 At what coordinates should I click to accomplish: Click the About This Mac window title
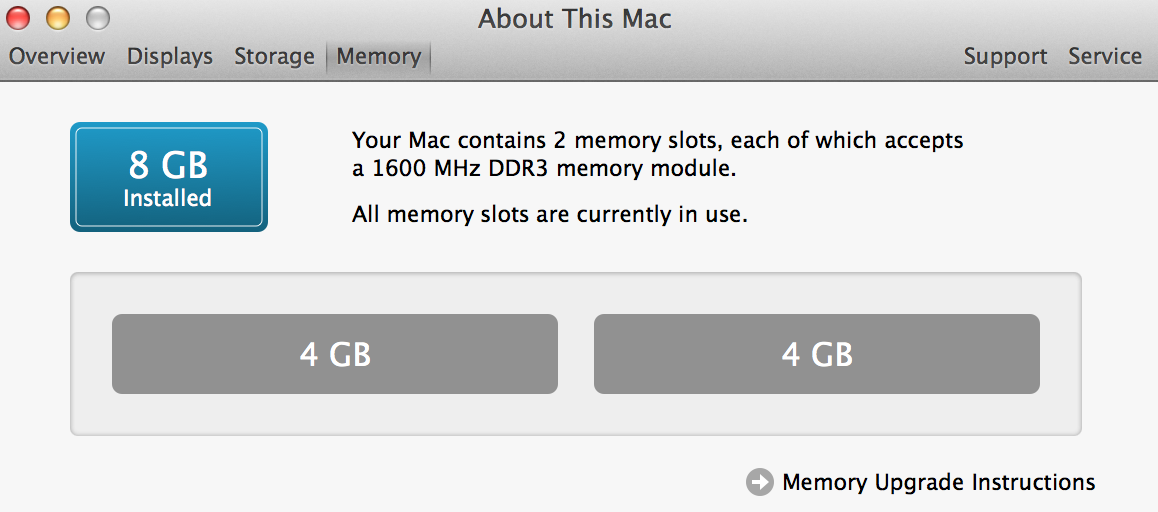(575, 19)
